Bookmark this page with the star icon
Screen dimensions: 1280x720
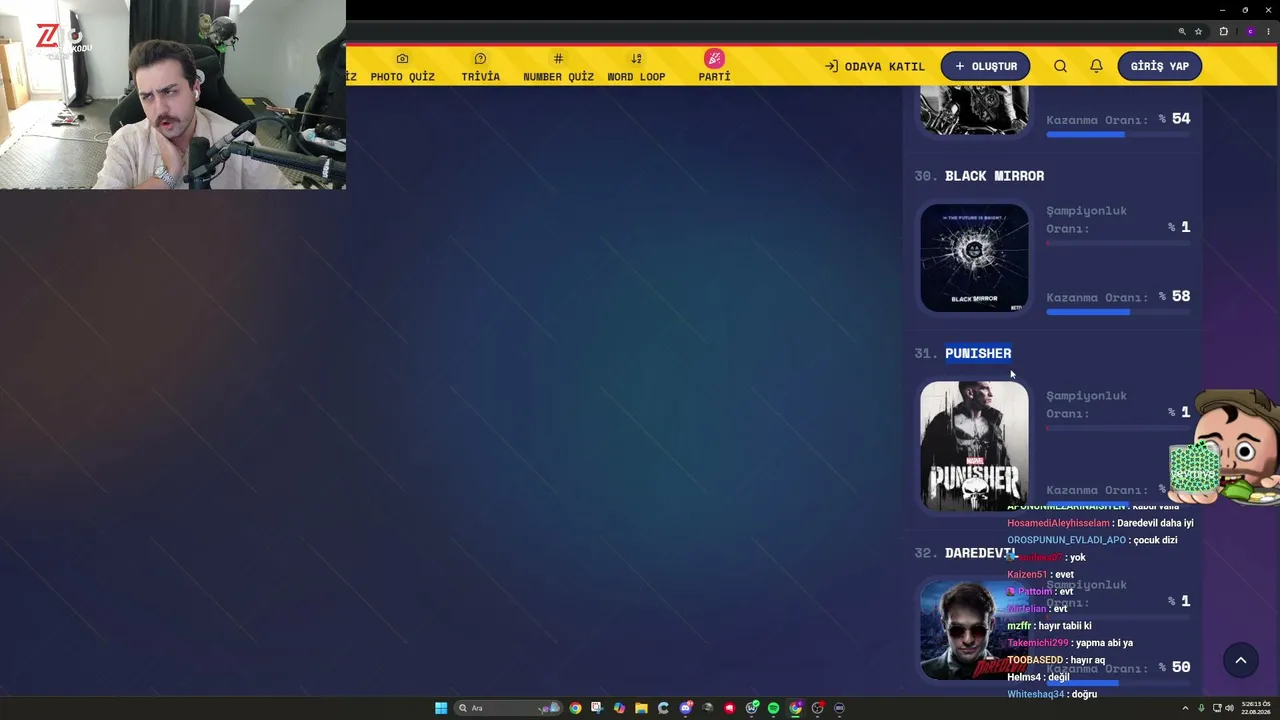point(1198,31)
